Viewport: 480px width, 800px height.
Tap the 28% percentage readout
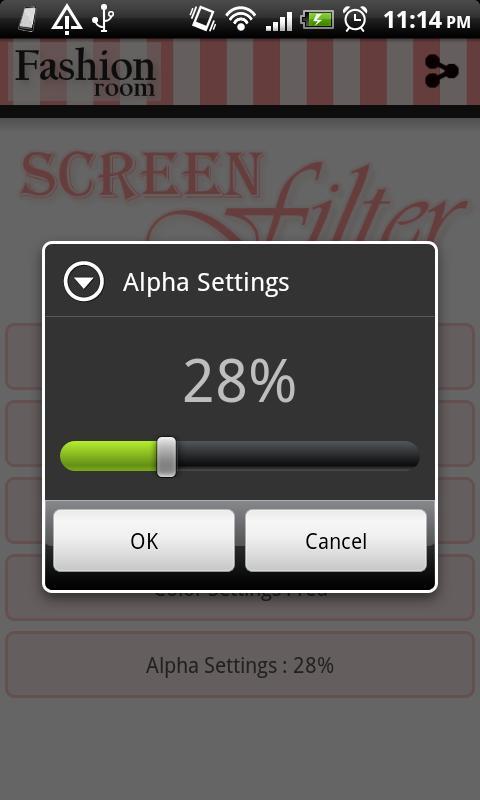click(x=239, y=381)
